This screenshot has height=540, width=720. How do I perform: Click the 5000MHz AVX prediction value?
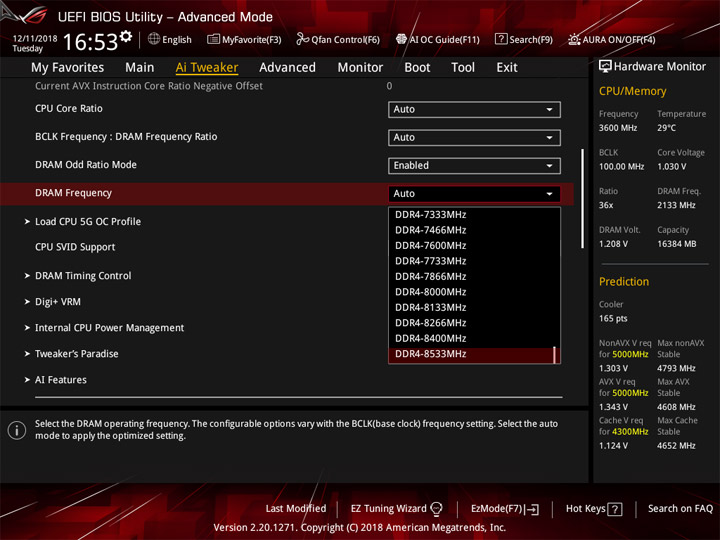coord(630,393)
